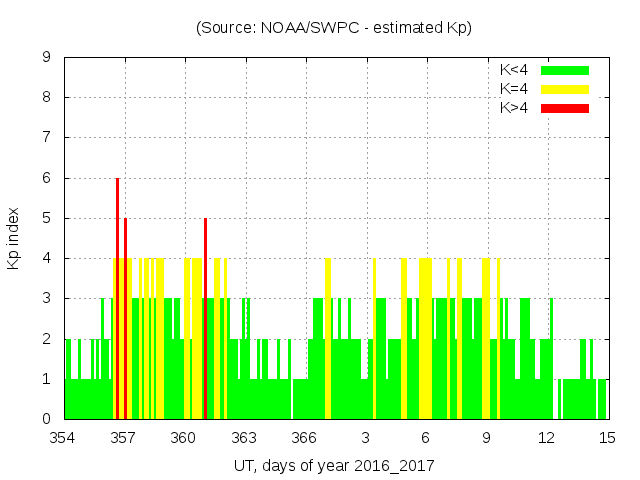Click the red K>4 legend swatch
The image size is (640, 480).
point(565,107)
